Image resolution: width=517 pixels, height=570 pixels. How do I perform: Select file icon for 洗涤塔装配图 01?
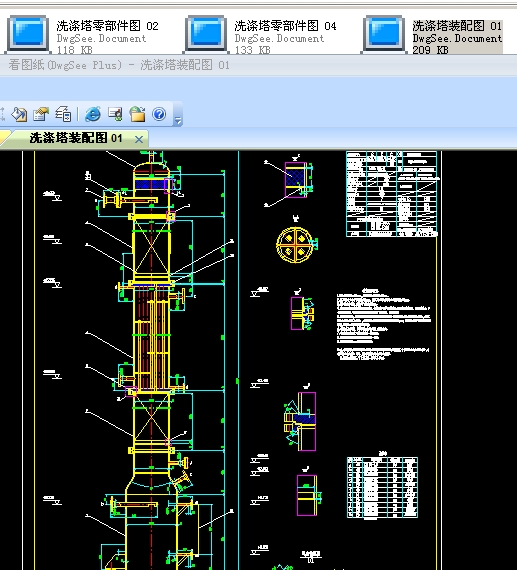tap(384, 34)
